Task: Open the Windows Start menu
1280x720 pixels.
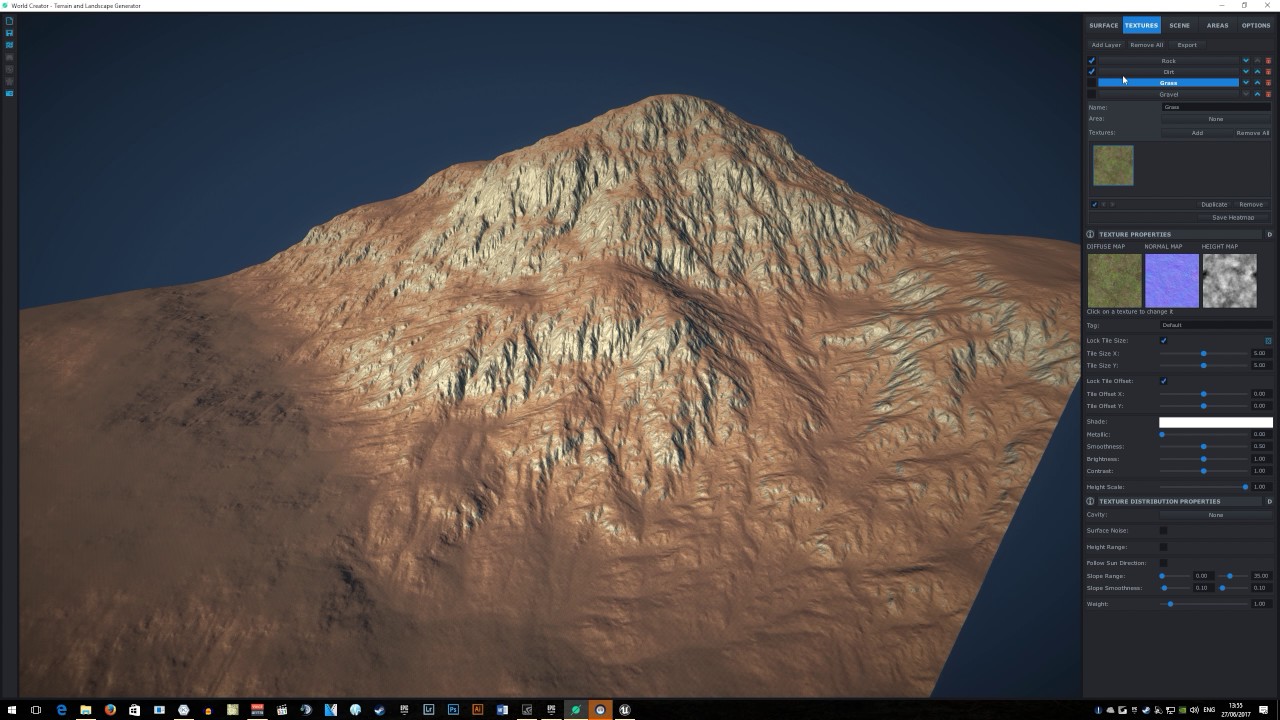Action: (x=12, y=710)
